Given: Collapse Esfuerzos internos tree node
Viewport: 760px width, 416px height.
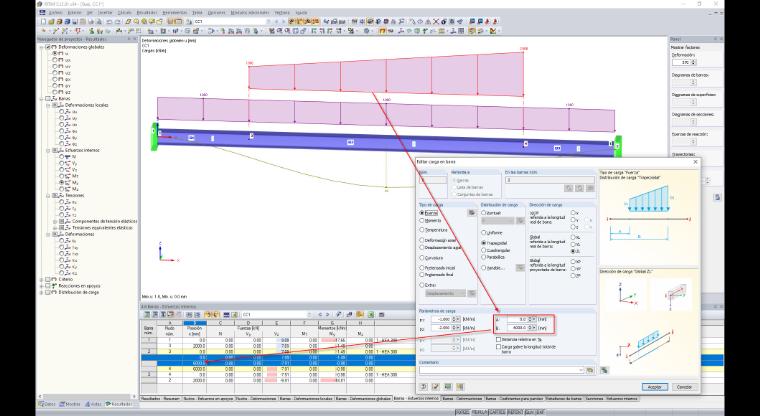Looking at the screenshot, I should coord(48,150).
